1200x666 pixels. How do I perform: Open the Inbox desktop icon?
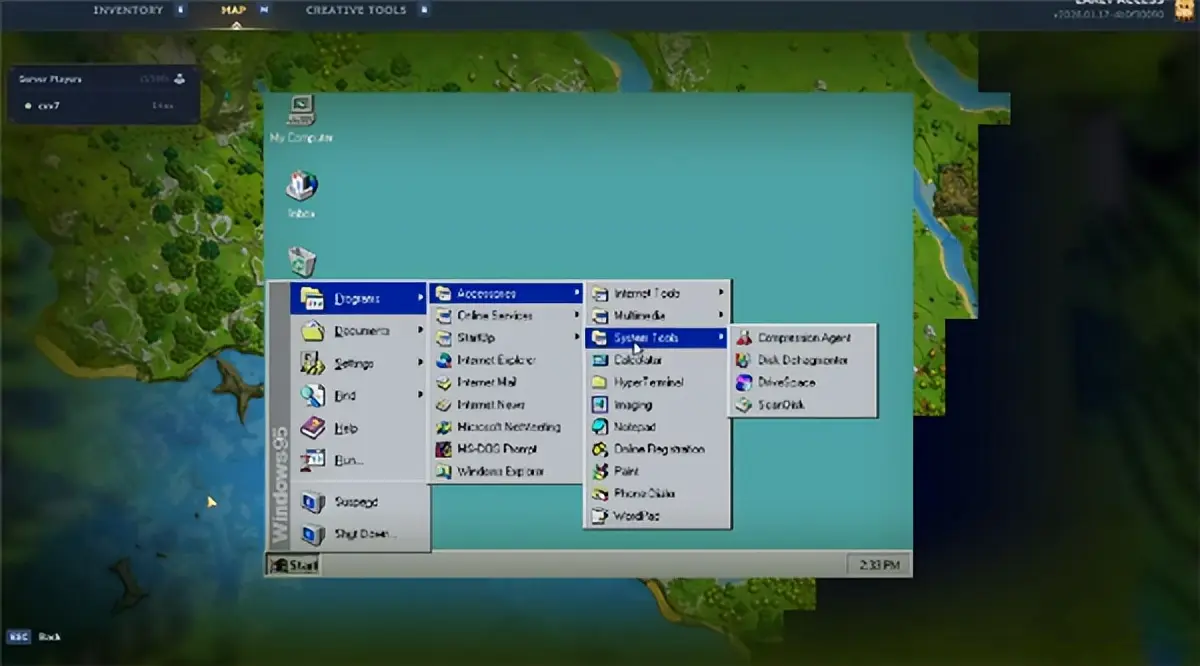point(301,186)
